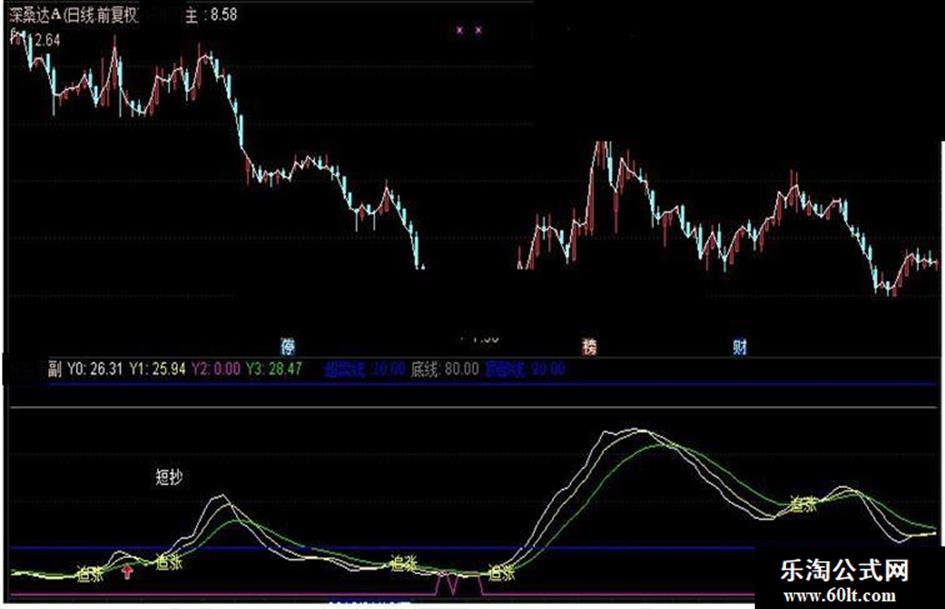Click the 追涨 label left of red arrow
The height and width of the screenshot is (609, 945).
[x=90, y=574]
